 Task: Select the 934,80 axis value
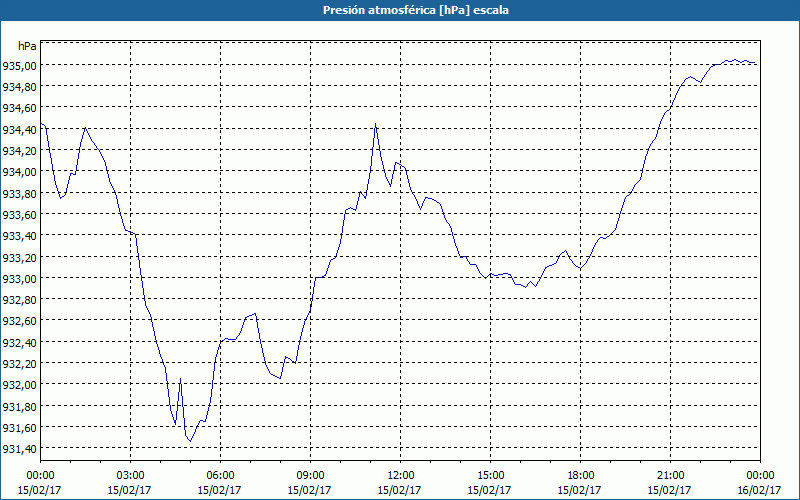19,87
